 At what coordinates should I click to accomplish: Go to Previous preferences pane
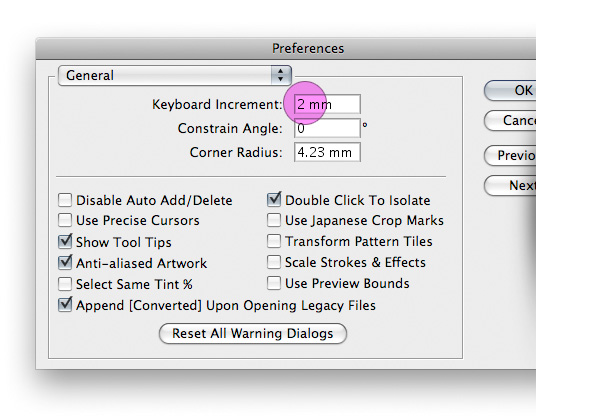coord(510,155)
